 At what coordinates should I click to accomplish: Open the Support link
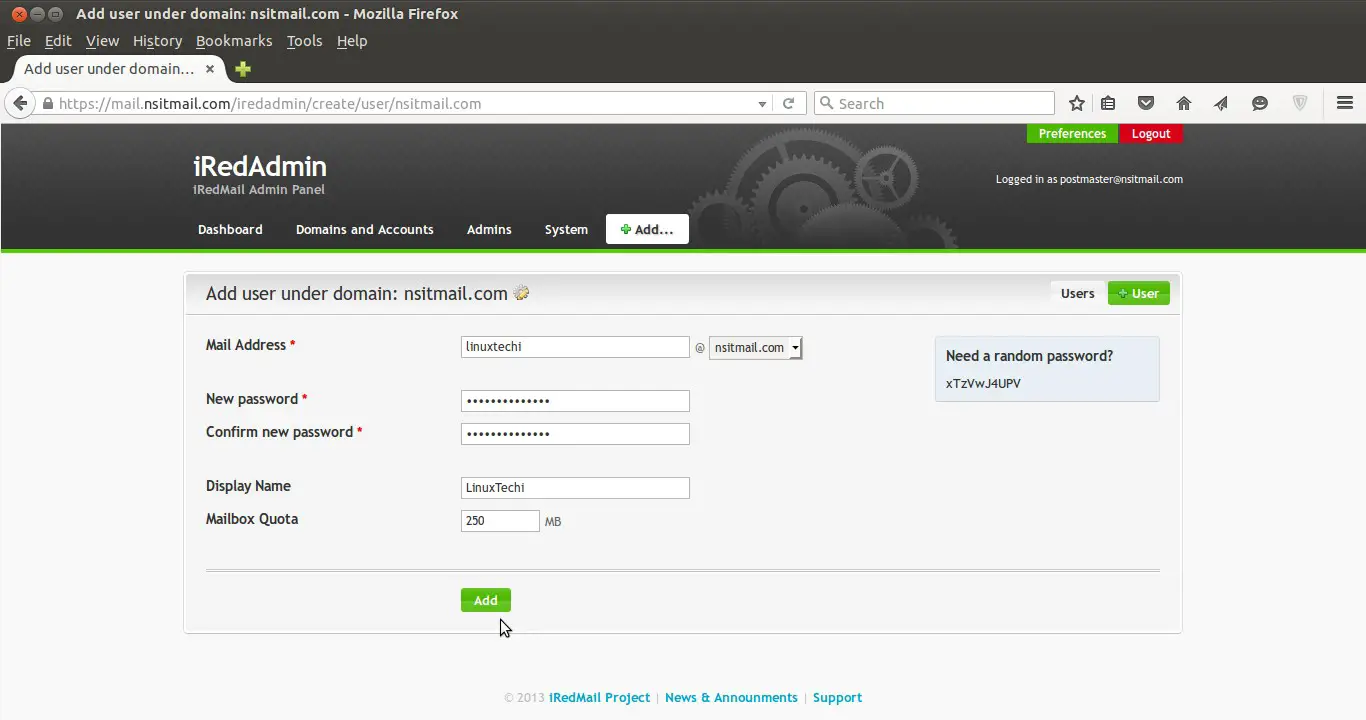click(837, 698)
